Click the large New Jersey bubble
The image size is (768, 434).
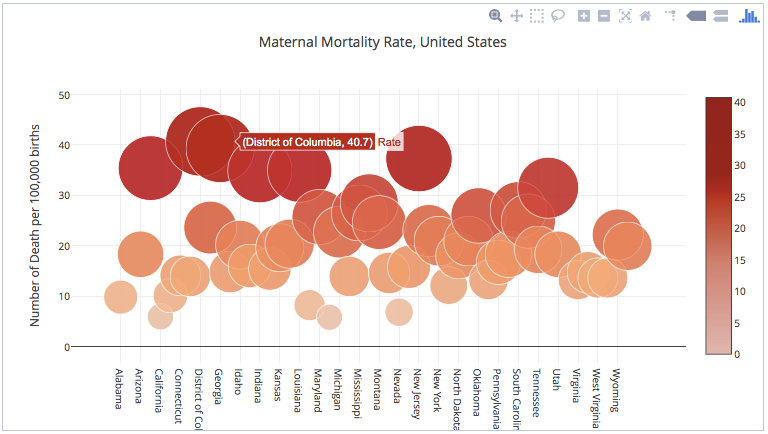pos(419,158)
